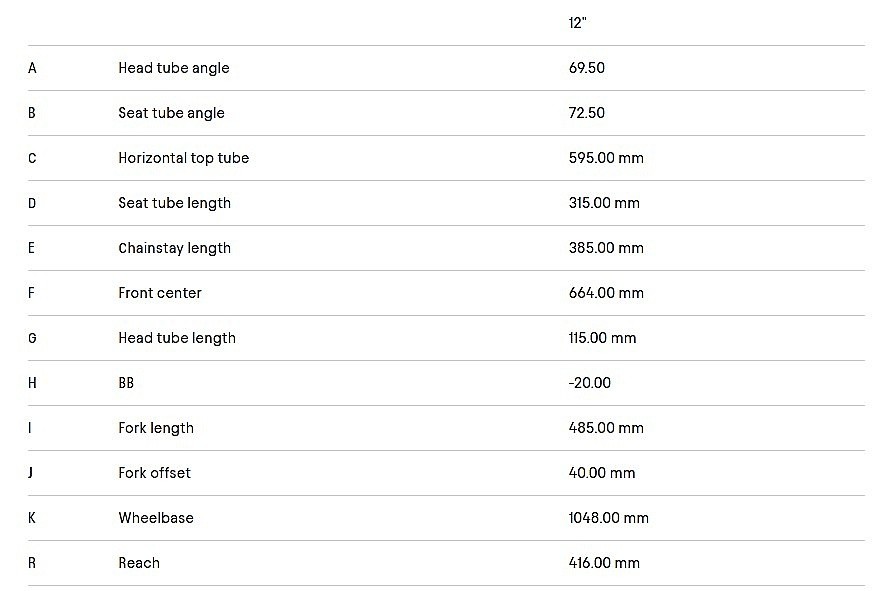Select the Horizontal top tube label
Viewport: 875px width, 591px height.
point(183,158)
